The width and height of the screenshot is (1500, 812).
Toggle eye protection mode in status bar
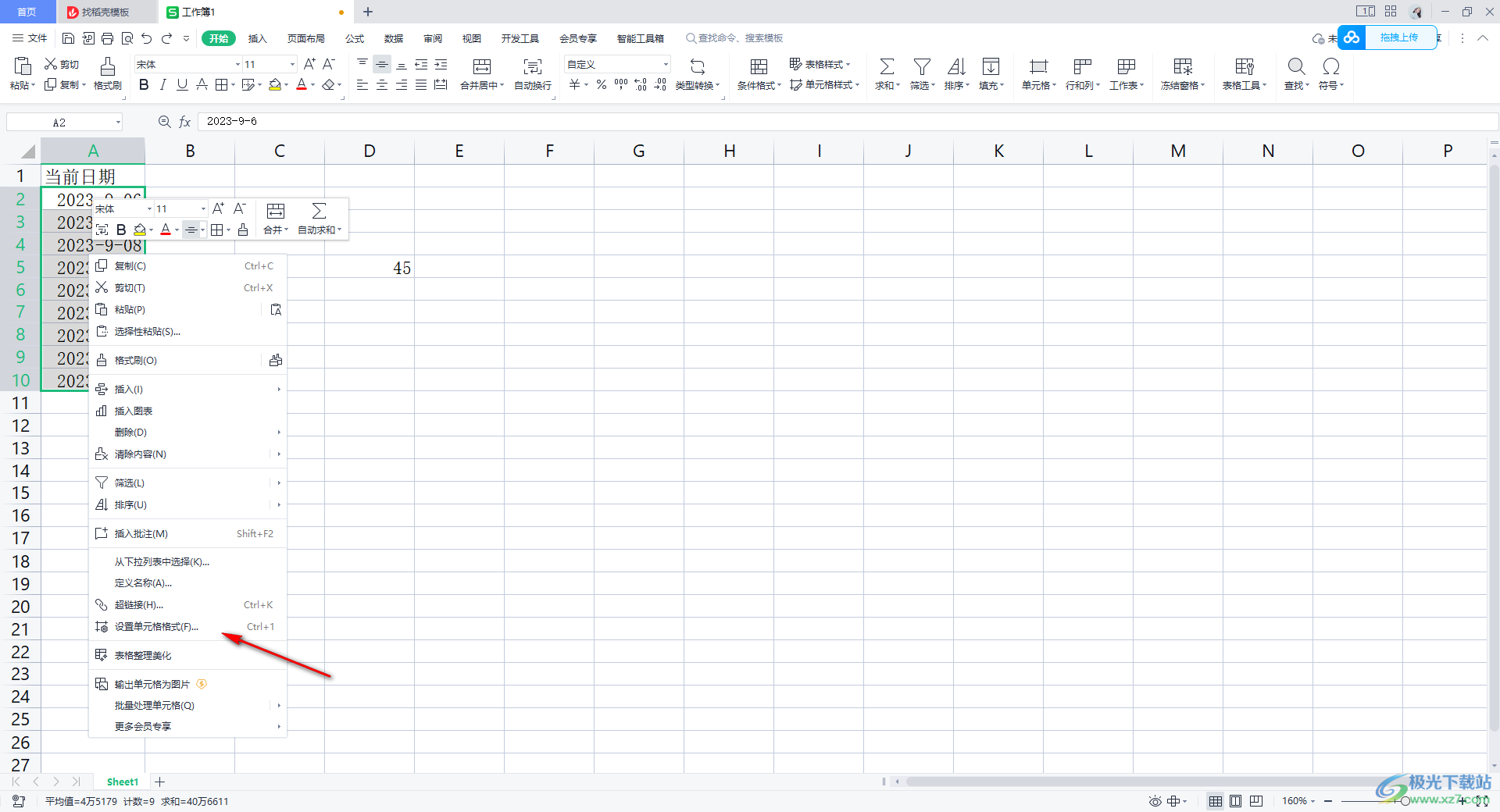(1155, 801)
